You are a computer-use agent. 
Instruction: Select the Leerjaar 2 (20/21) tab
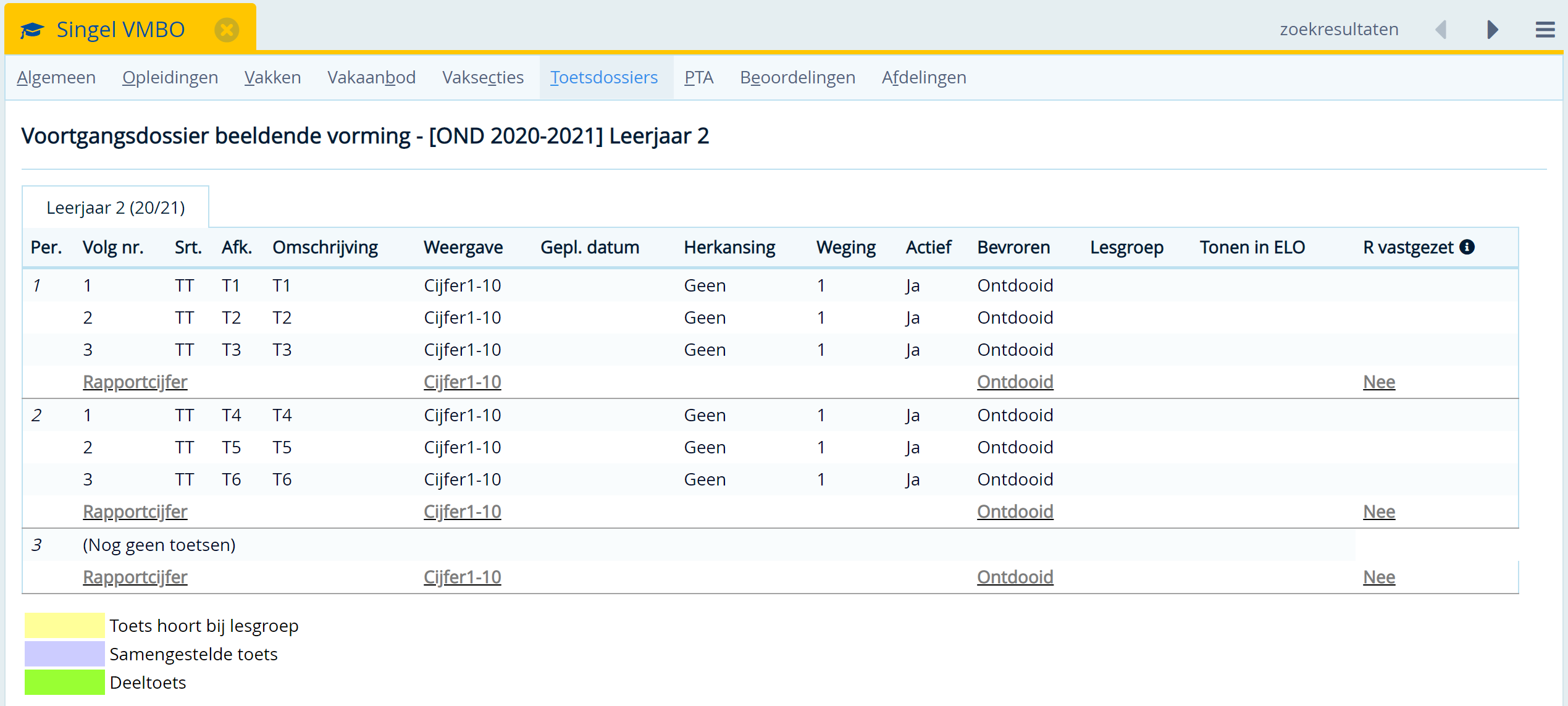(115, 208)
